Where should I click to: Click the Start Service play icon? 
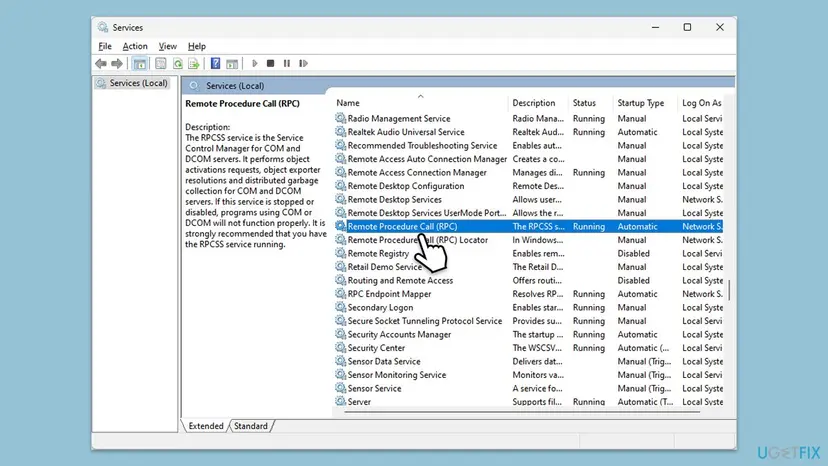click(255, 63)
